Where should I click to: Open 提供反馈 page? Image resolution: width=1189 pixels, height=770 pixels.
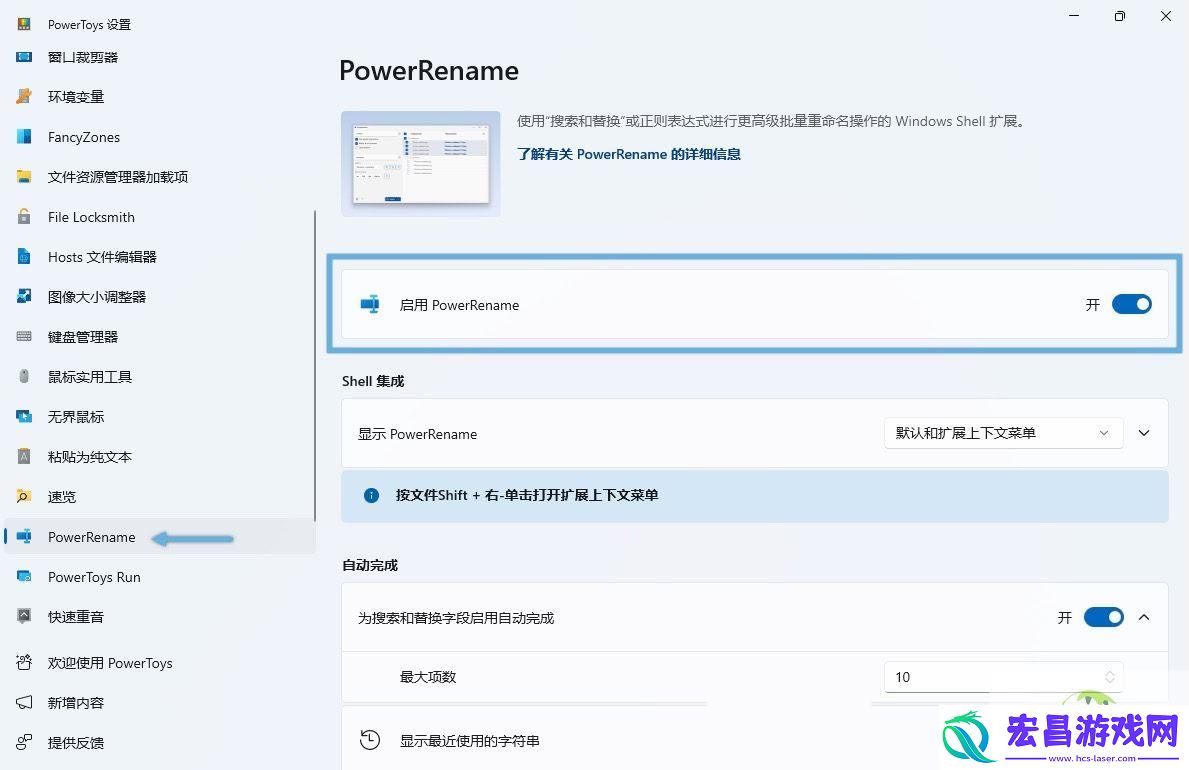click(x=76, y=743)
